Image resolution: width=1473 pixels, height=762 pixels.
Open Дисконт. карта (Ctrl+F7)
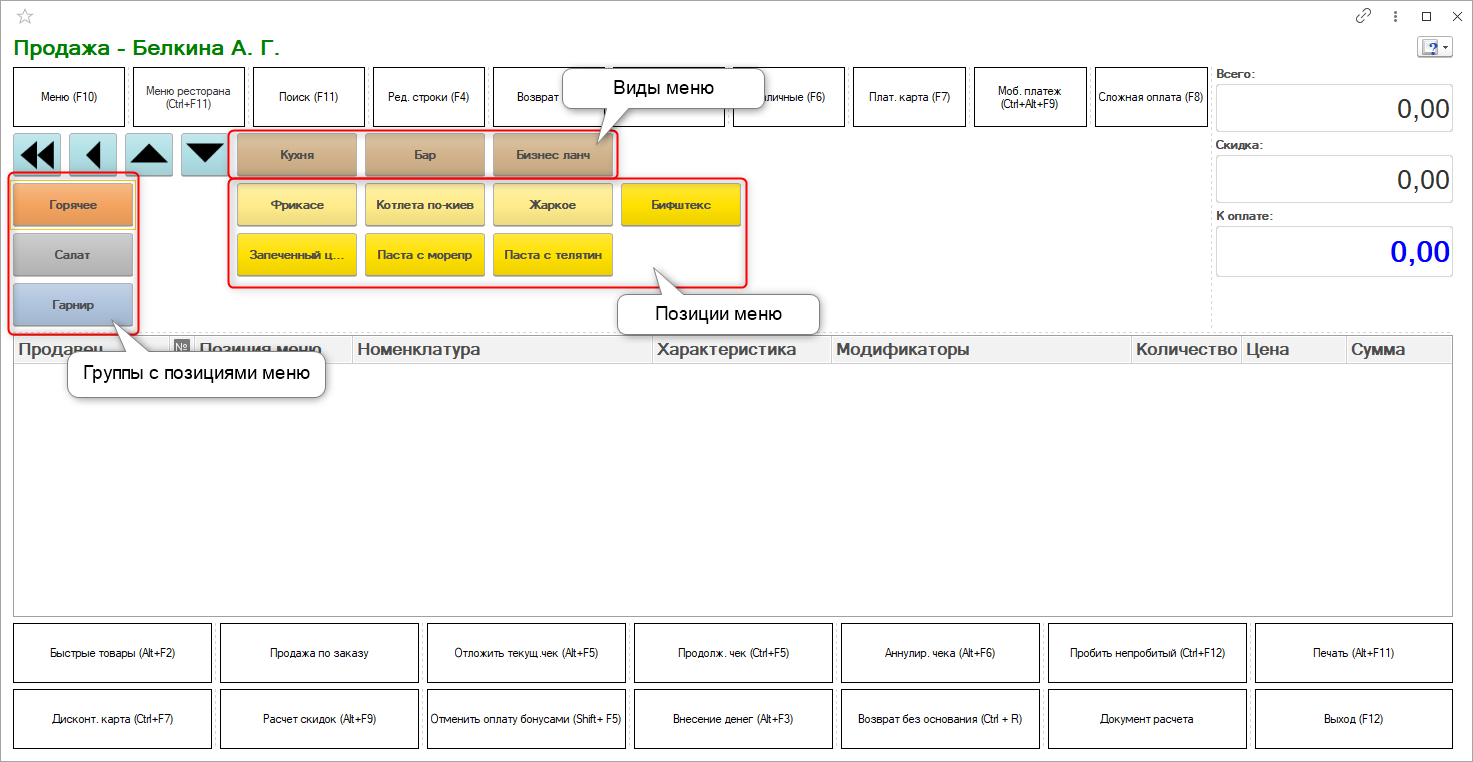(112, 719)
